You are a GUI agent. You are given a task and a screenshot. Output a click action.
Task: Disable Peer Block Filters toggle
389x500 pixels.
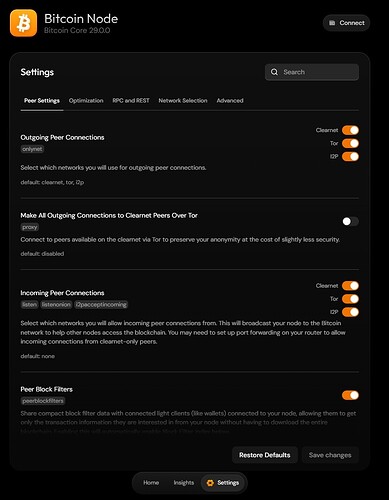point(350,395)
